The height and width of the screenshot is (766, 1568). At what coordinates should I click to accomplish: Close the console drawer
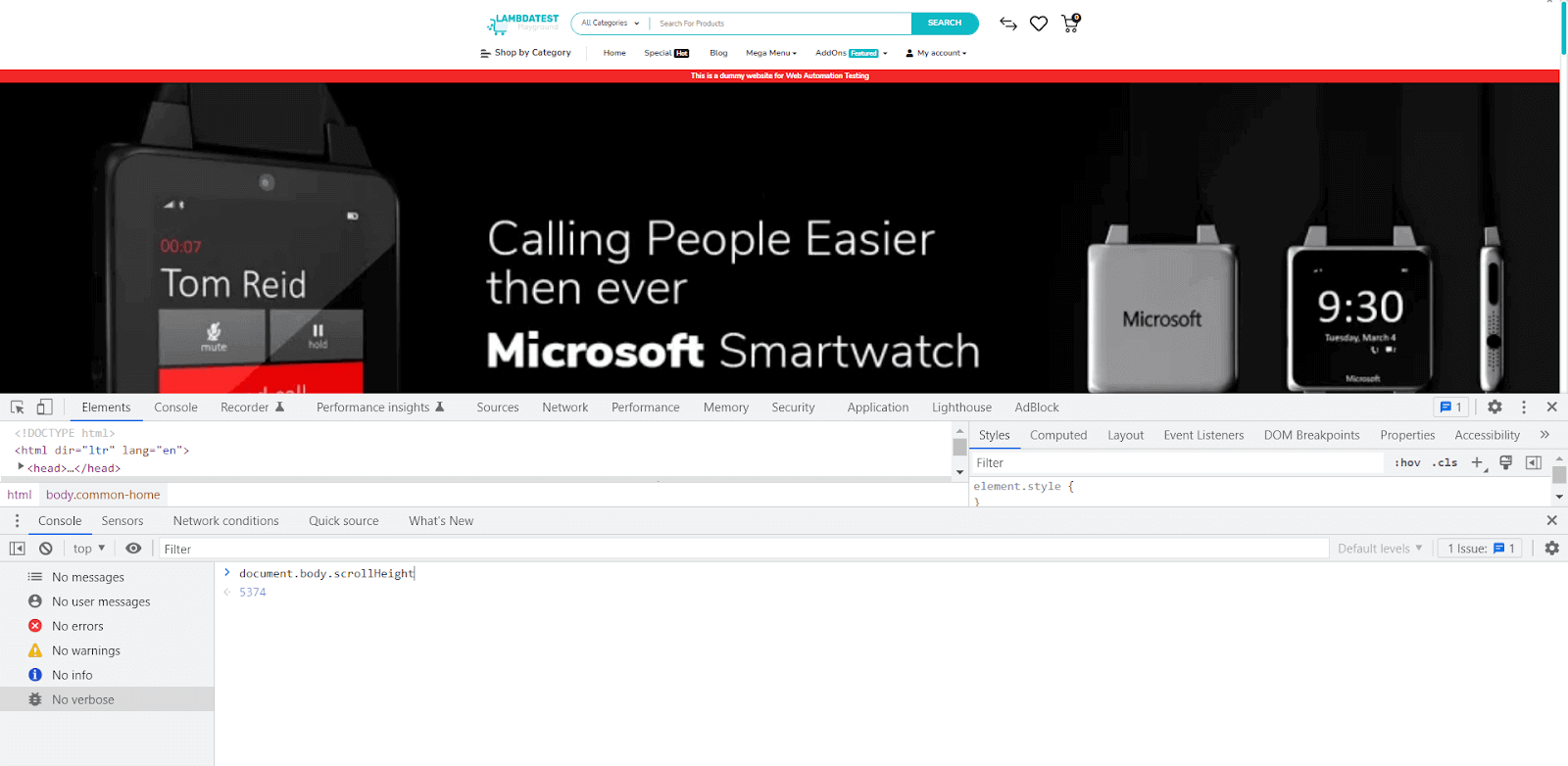coord(1552,521)
